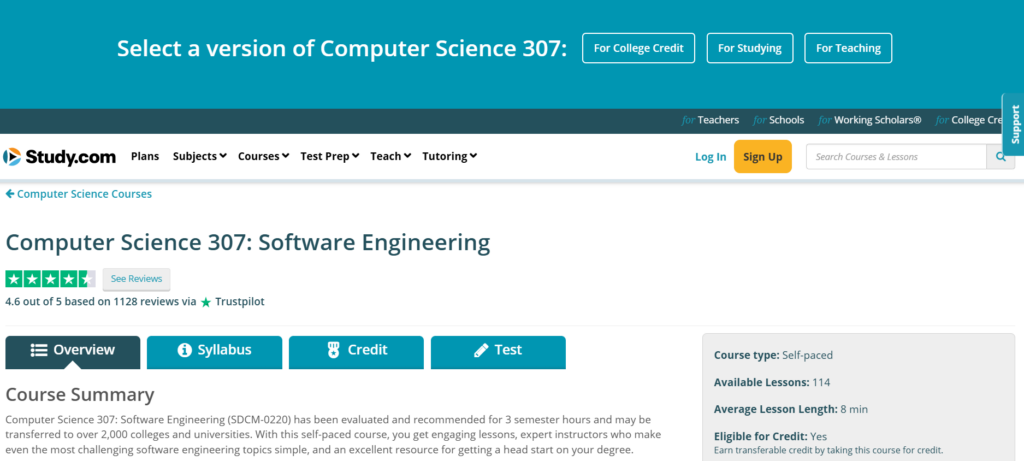The image size is (1024, 461).
Task: Click the Study.com logo icon
Action: pos(12,157)
